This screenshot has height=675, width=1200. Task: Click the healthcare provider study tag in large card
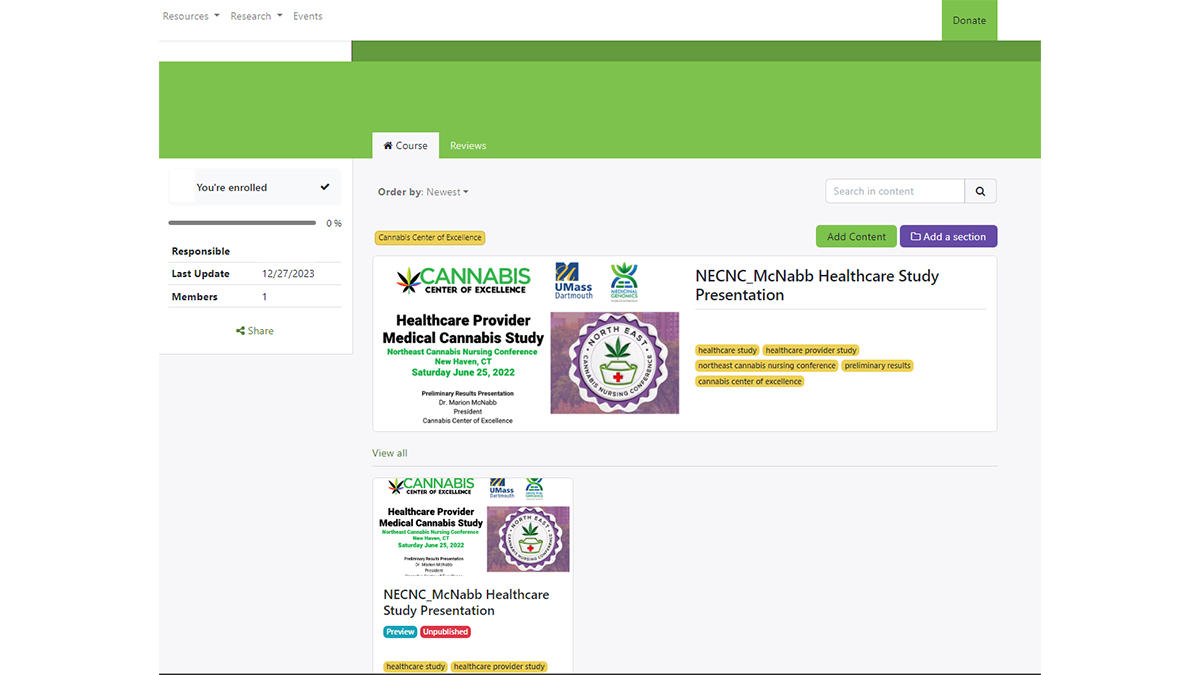tap(811, 351)
